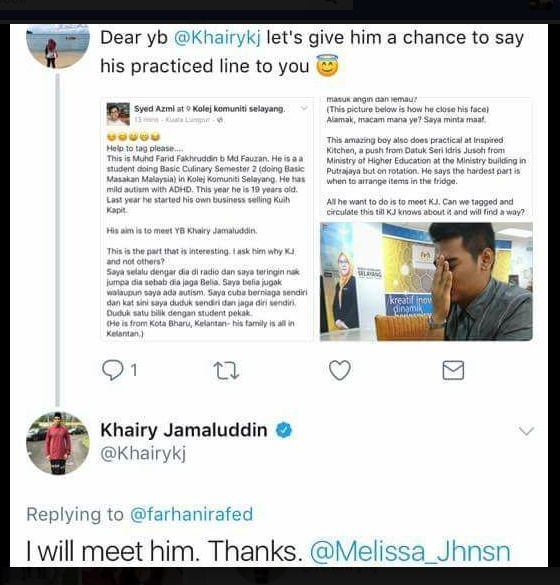Open the @farhanirafed reply link
This screenshot has height=585, width=560.
click(191, 514)
